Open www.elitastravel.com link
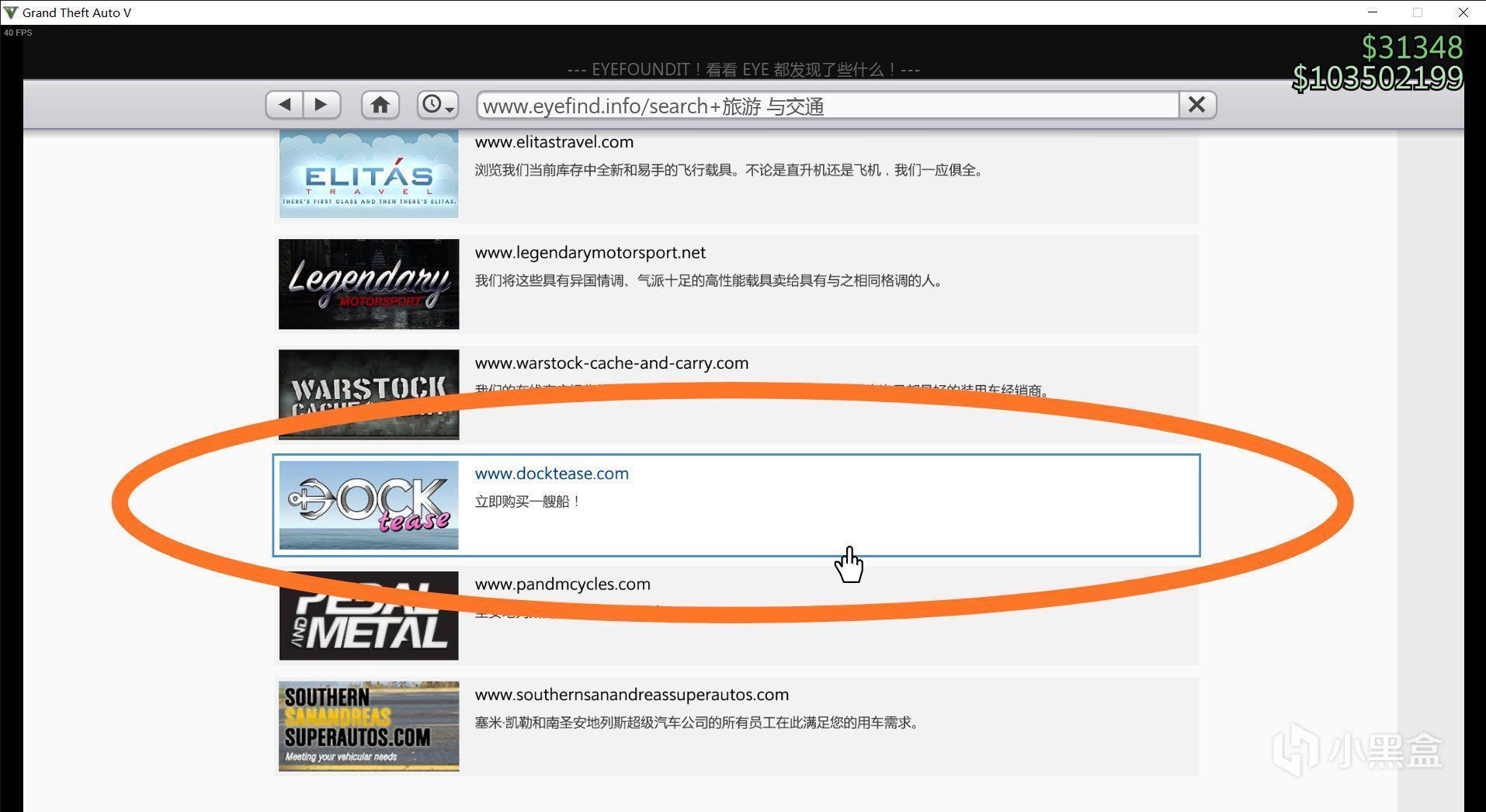Screen dimensions: 1486x812 pos(554,142)
